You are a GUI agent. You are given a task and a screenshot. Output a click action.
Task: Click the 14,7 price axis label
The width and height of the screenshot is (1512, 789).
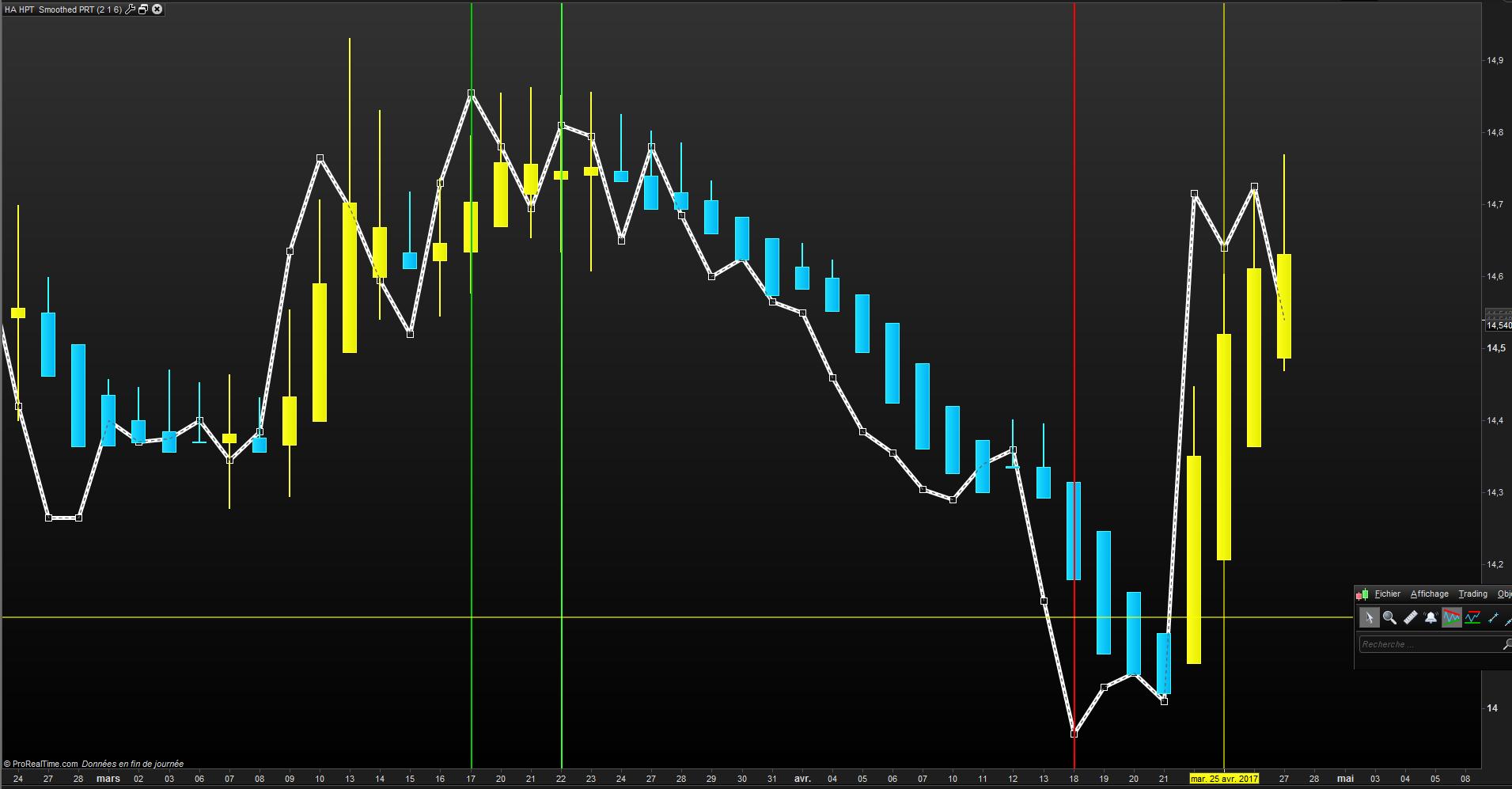pyautogui.click(x=1495, y=204)
